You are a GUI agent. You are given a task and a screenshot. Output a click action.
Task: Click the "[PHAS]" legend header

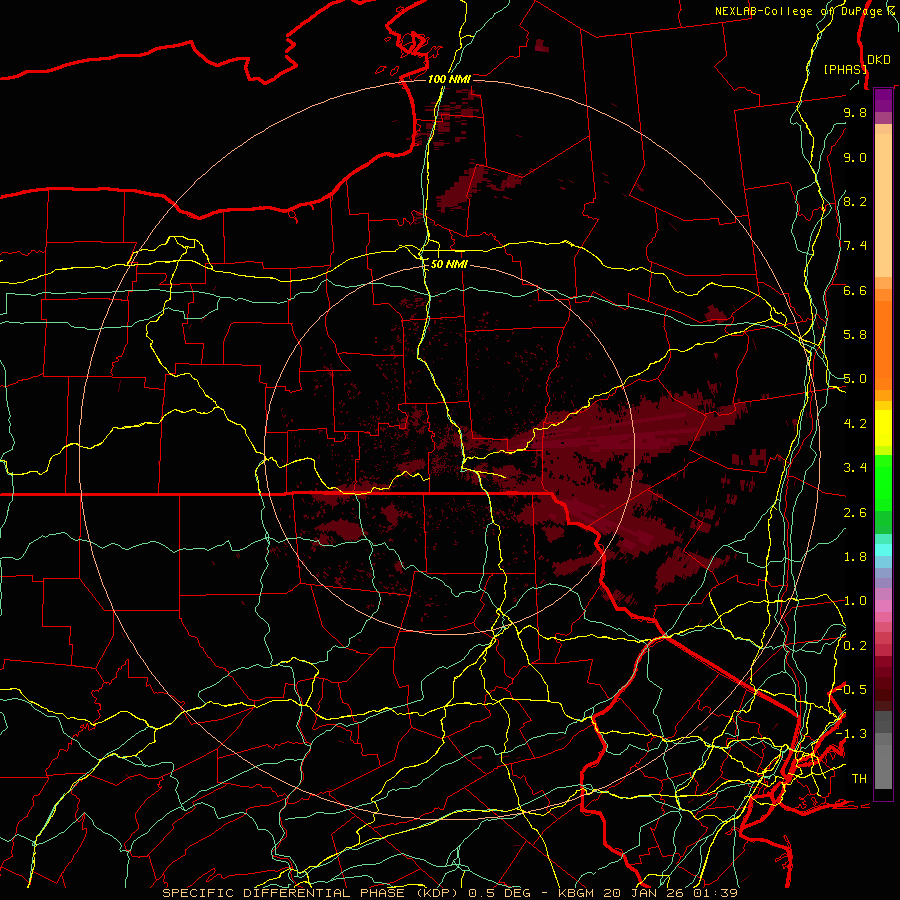[x=845, y=69]
